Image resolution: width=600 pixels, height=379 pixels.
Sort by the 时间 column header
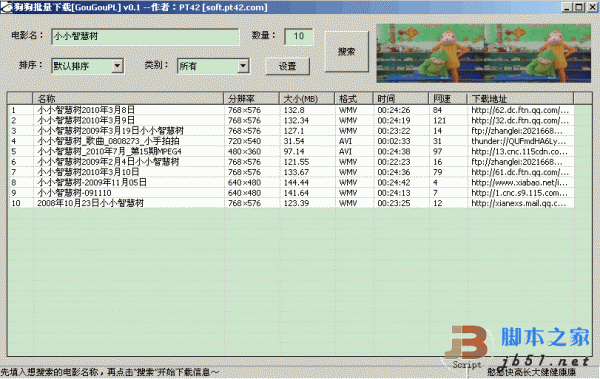pyautogui.click(x=401, y=99)
